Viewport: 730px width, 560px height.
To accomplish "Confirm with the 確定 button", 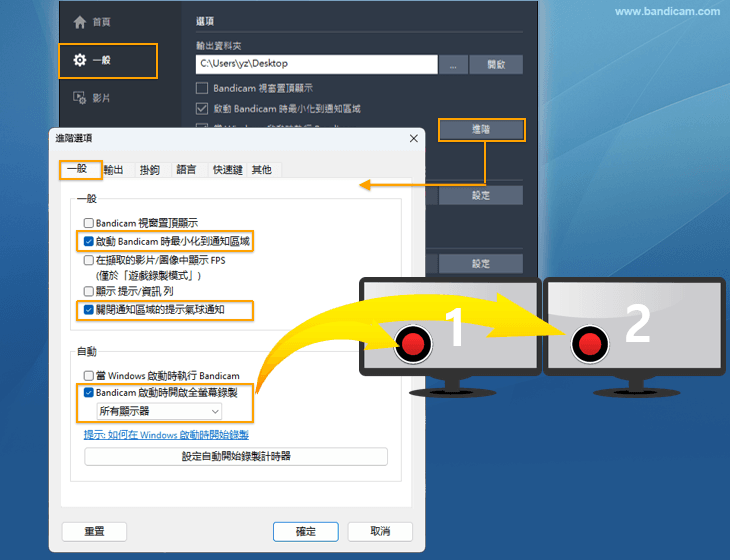I will pos(306,531).
